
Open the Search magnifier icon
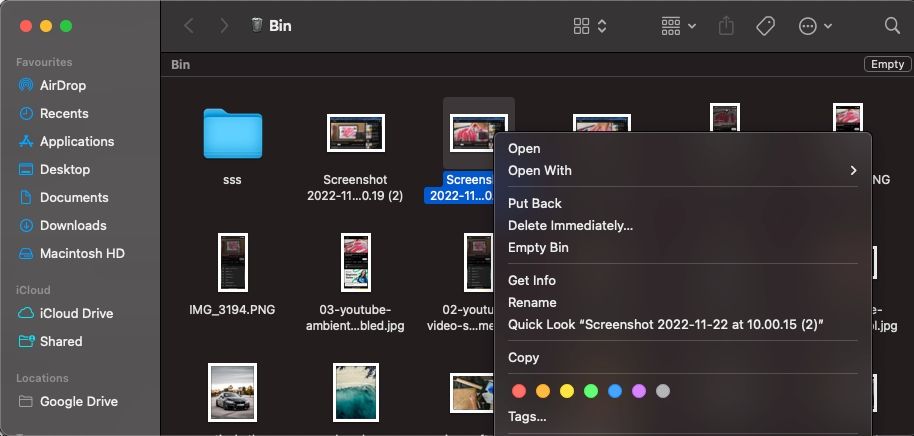[892, 26]
